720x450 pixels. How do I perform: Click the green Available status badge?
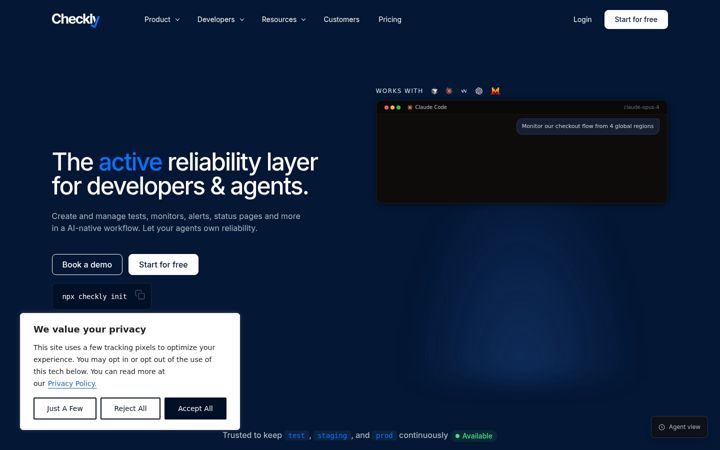pyautogui.click(x=474, y=436)
